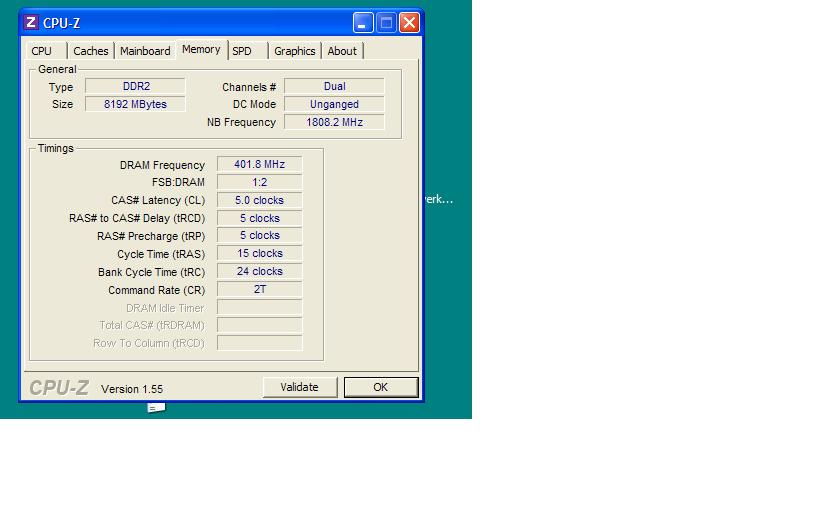Click the CPU-Z window title text
840x525 pixels.
(x=62, y=23)
